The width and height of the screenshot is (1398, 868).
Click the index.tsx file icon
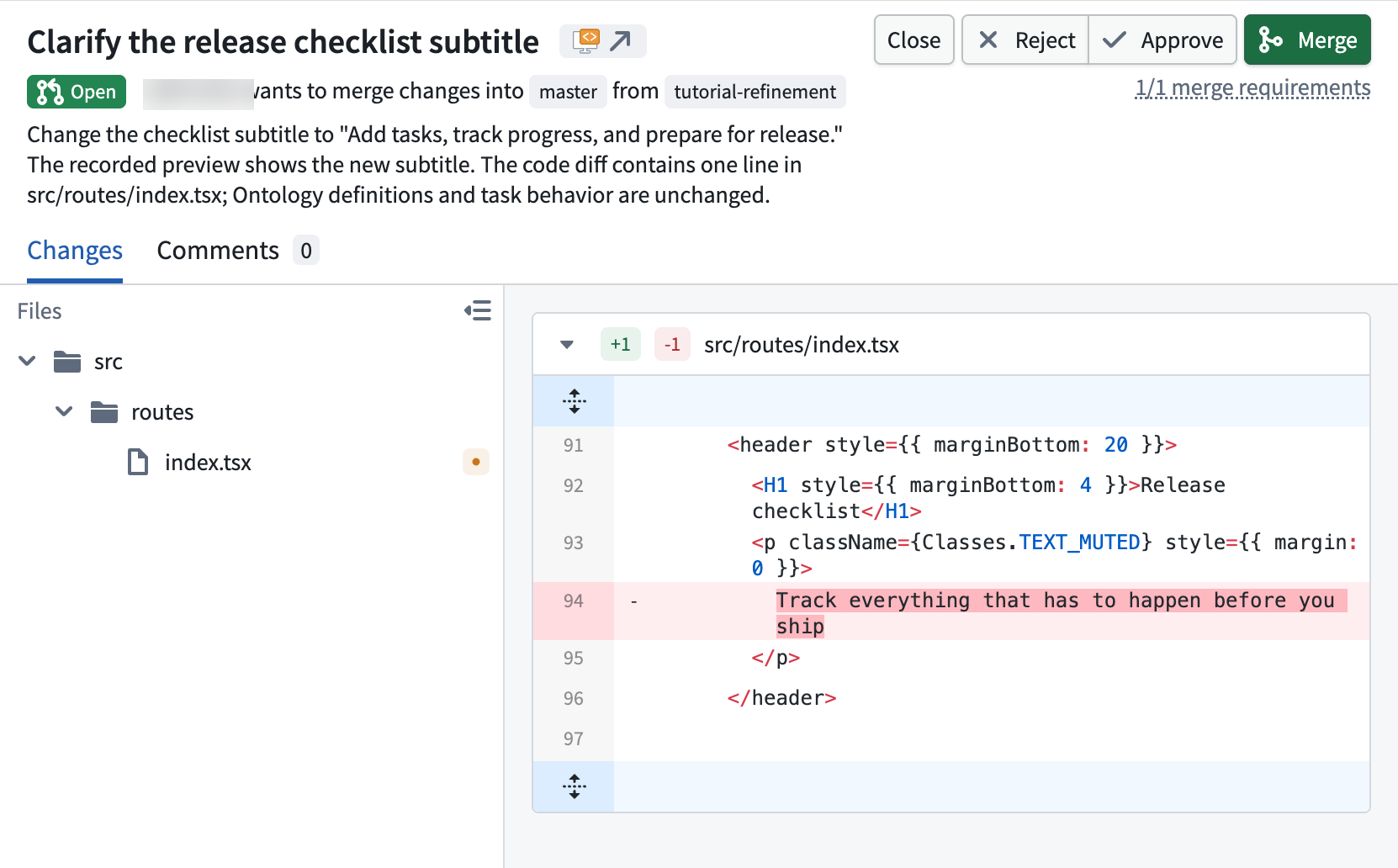click(x=138, y=462)
